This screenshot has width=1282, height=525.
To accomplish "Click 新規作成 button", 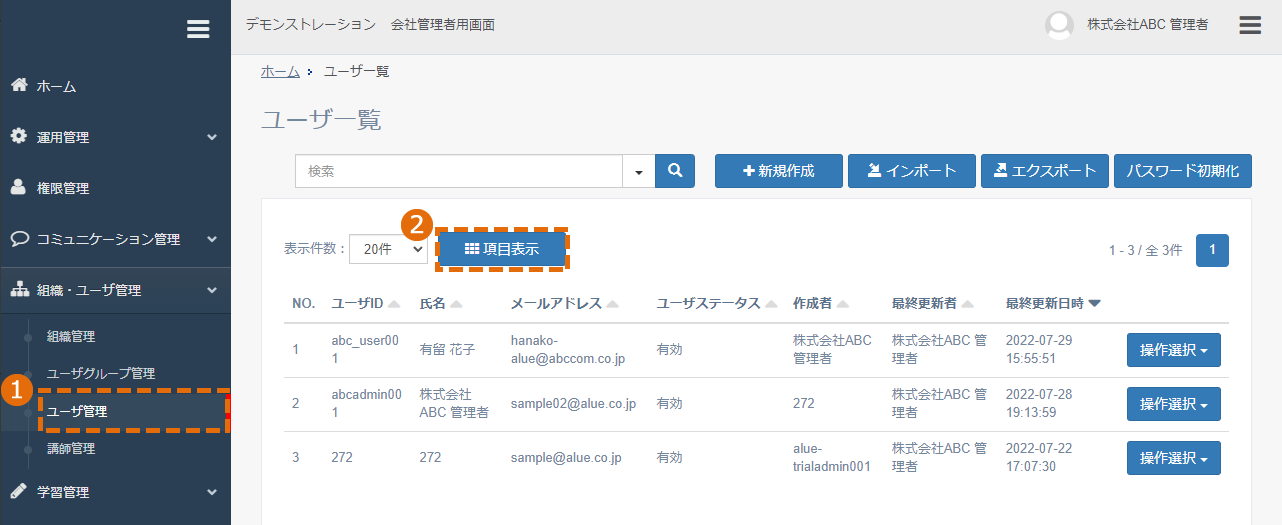I will (778, 171).
